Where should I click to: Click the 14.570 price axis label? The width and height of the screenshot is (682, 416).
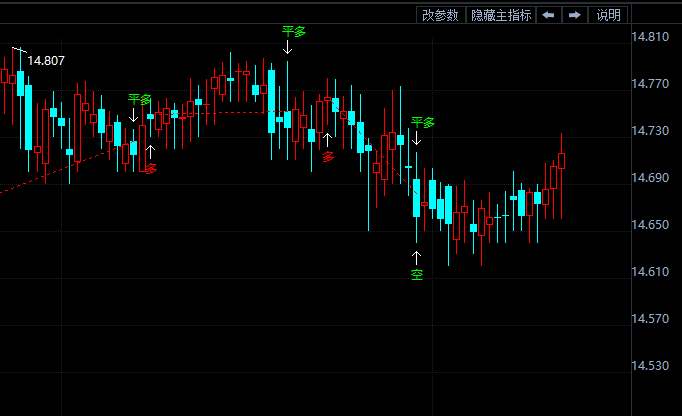coord(650,319)
